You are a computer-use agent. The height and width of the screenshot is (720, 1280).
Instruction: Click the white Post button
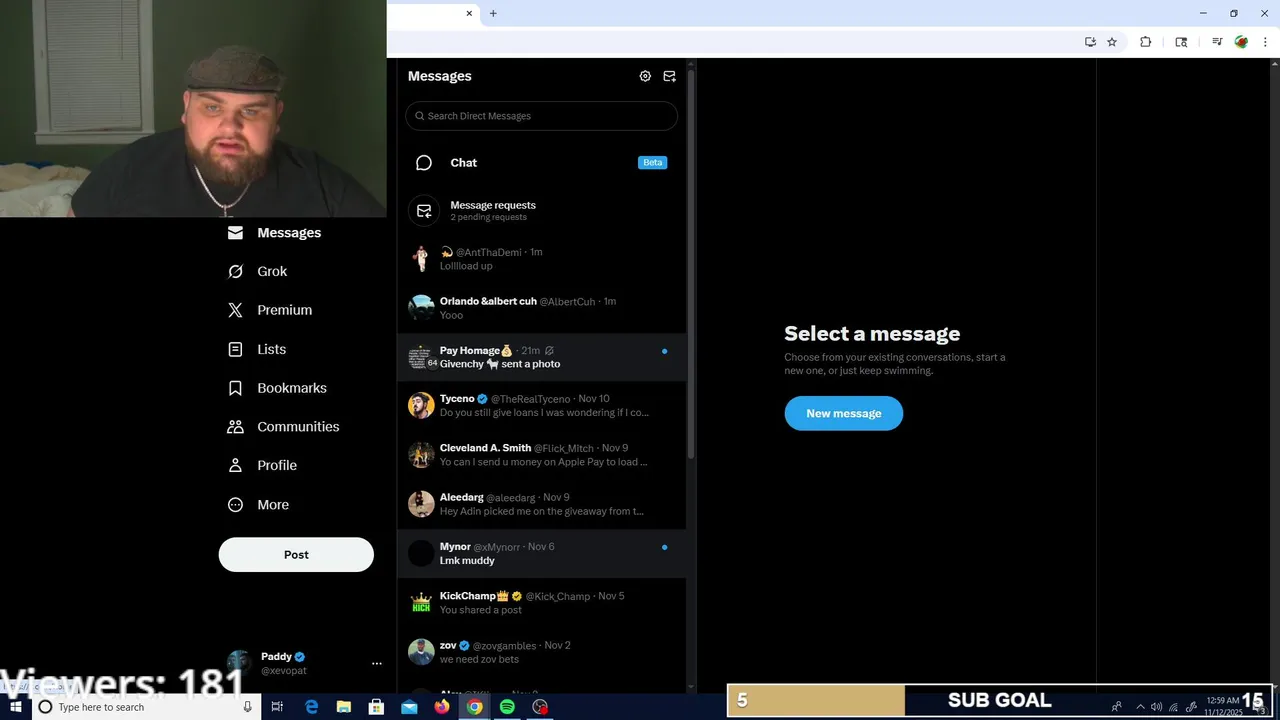coord(296,555)
